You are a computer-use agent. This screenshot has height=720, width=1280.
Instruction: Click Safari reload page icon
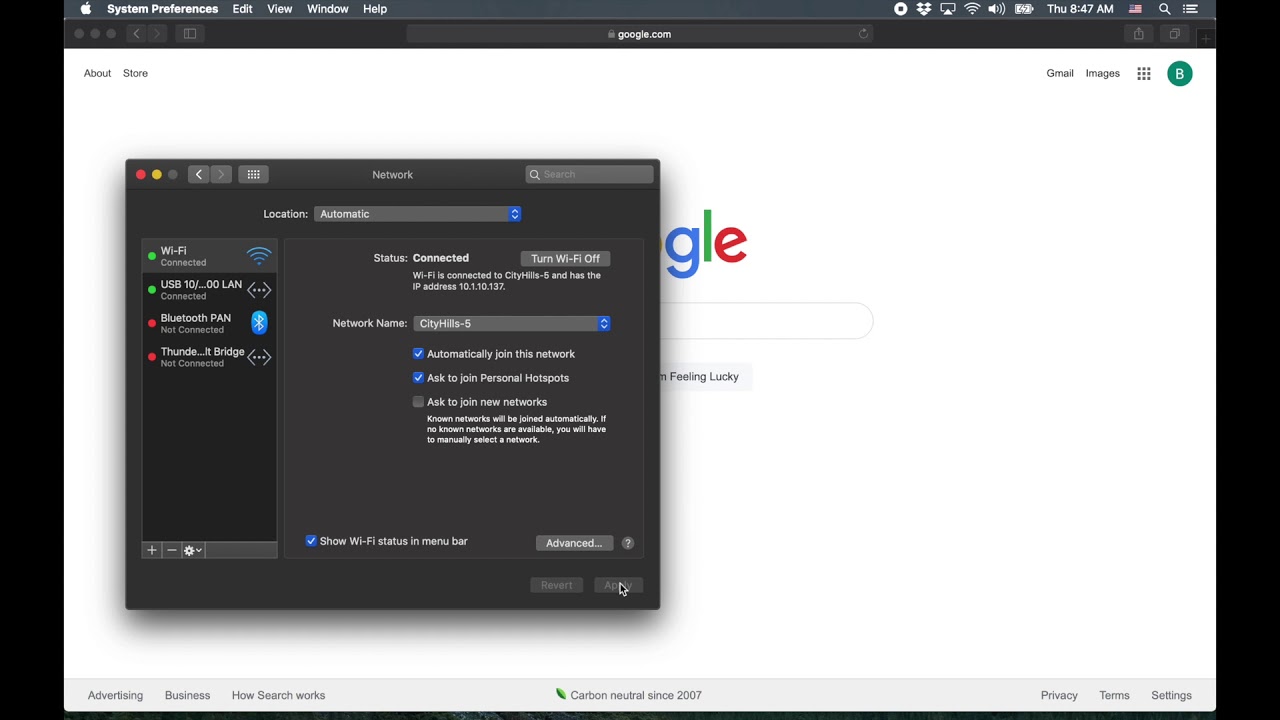(863, 34)
